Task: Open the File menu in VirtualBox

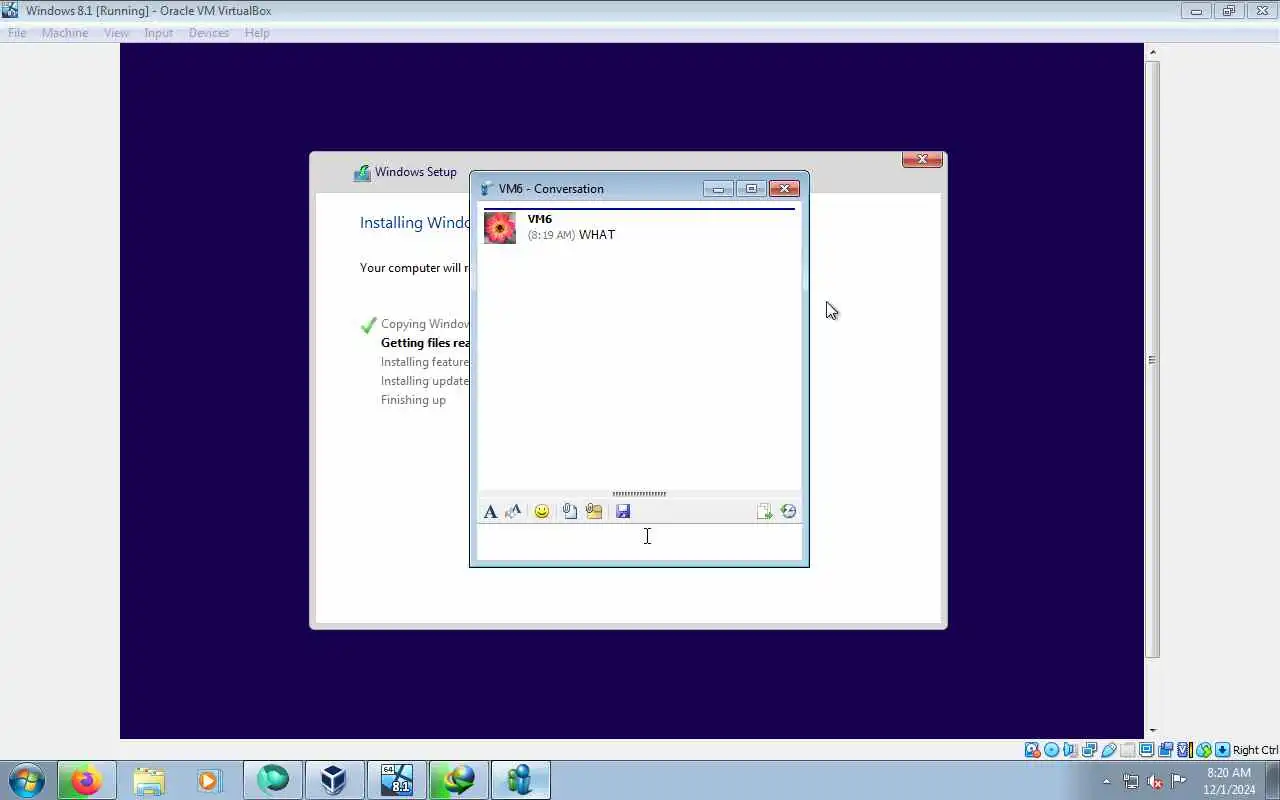Action: tap(17, 33)
